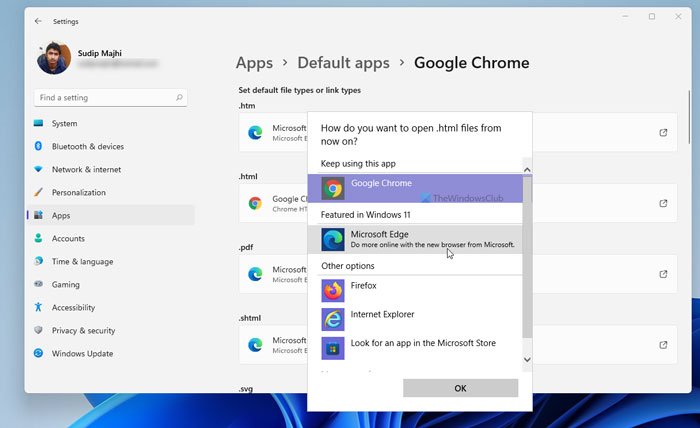This screenshot has width=700, height=428.
Task: Go to Network & internet settings
Action: point(85,169)
